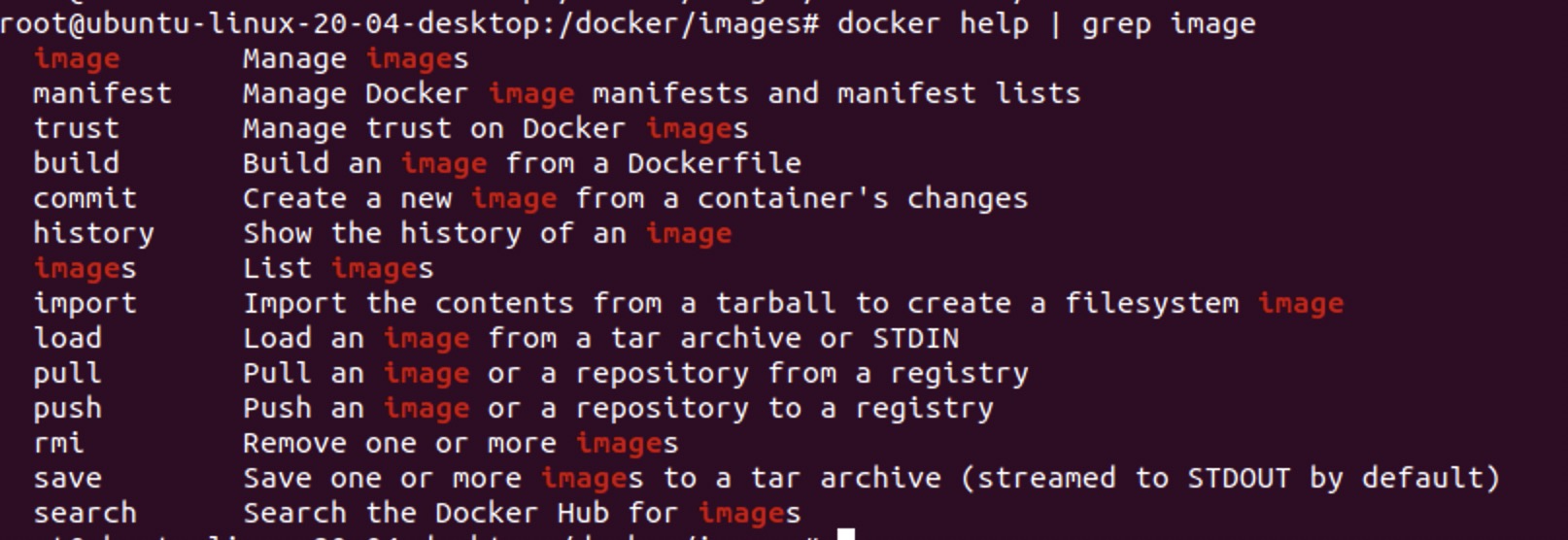Click the word 'Dockerfile' in build description
The image size is (1568, 540).
point(714,164)
